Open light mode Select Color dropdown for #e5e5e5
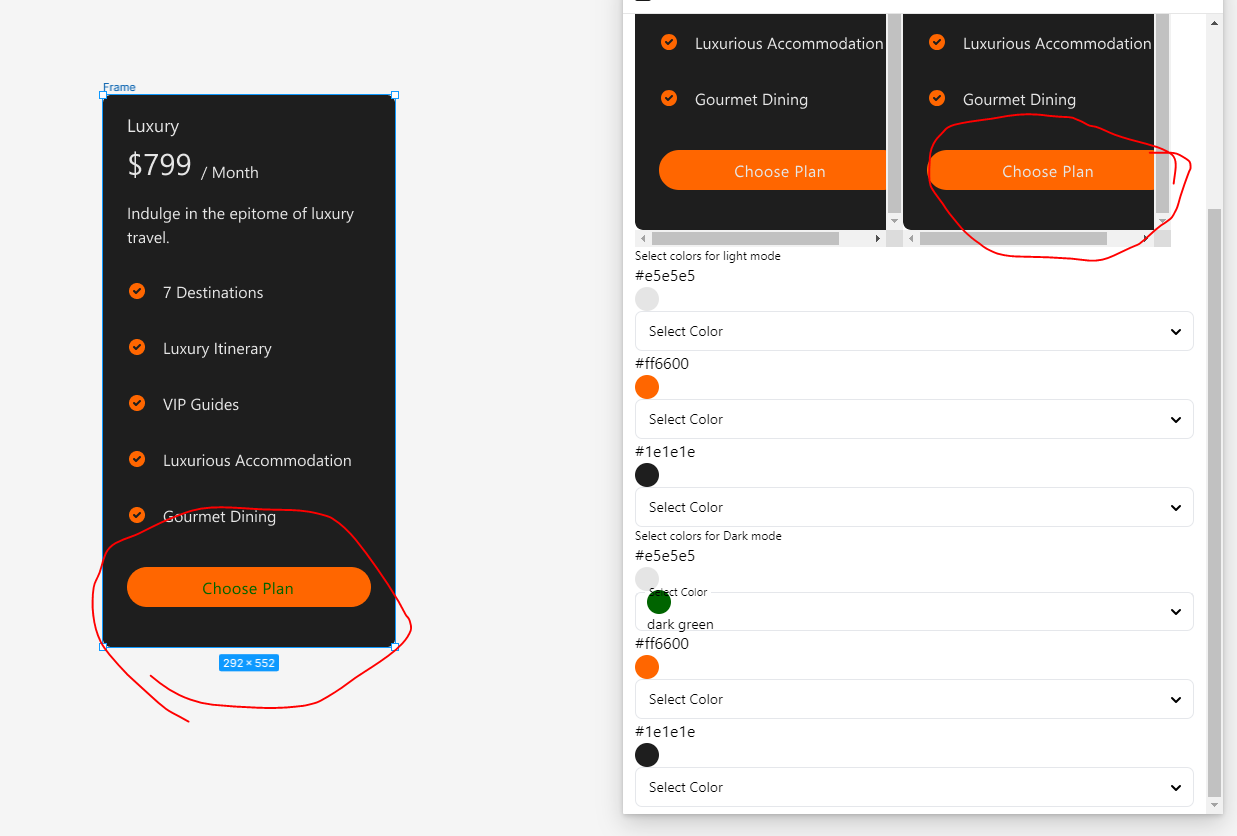Image resolution: width=1237 pixels, height=836 pixels. 914,331
